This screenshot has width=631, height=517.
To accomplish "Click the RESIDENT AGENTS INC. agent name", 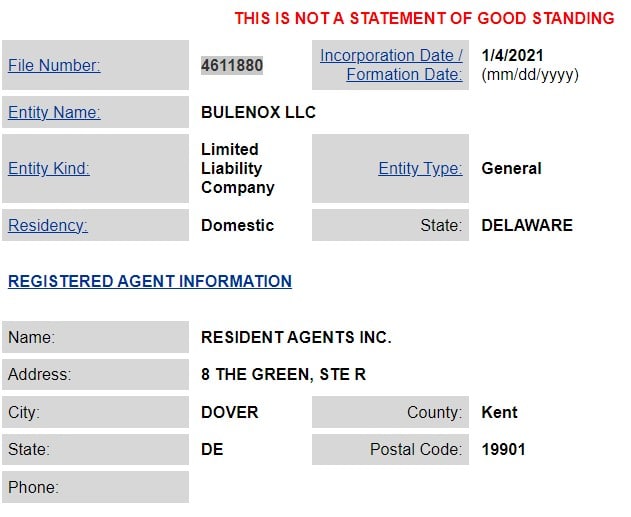I will point(296,338).
